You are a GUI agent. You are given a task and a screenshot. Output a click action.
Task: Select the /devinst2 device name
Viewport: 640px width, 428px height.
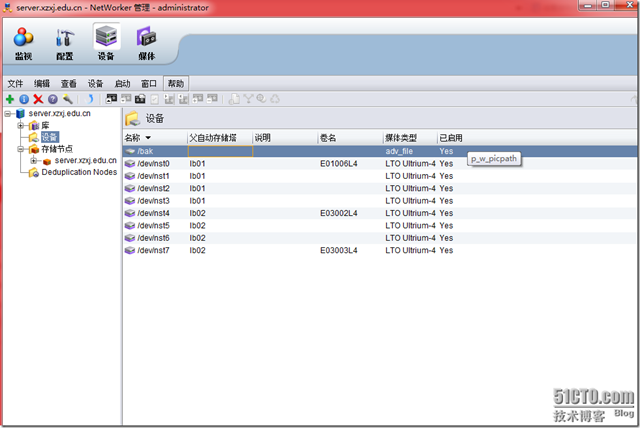click(x=153, y=188)
